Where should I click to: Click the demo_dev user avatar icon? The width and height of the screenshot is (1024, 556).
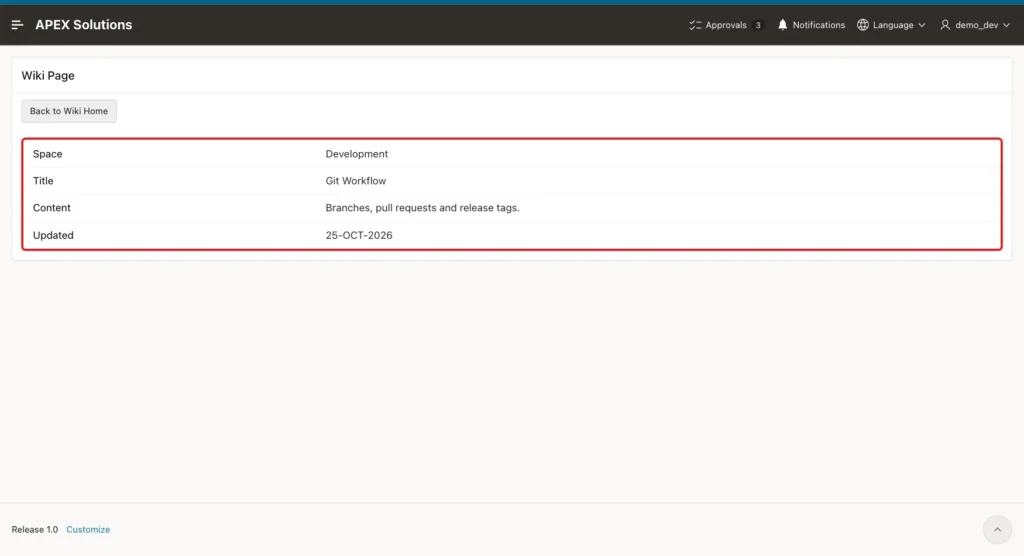pyautogui.click(x=945, y=25)
